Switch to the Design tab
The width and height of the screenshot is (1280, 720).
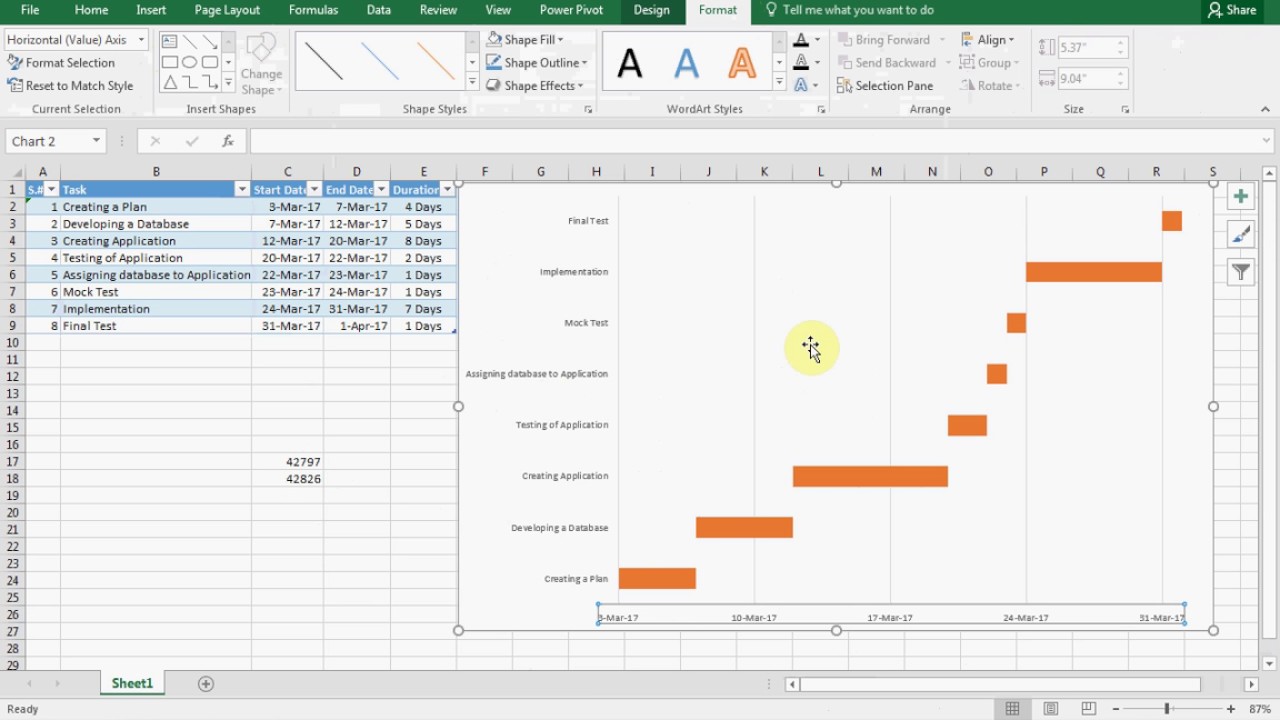(652, 10)
